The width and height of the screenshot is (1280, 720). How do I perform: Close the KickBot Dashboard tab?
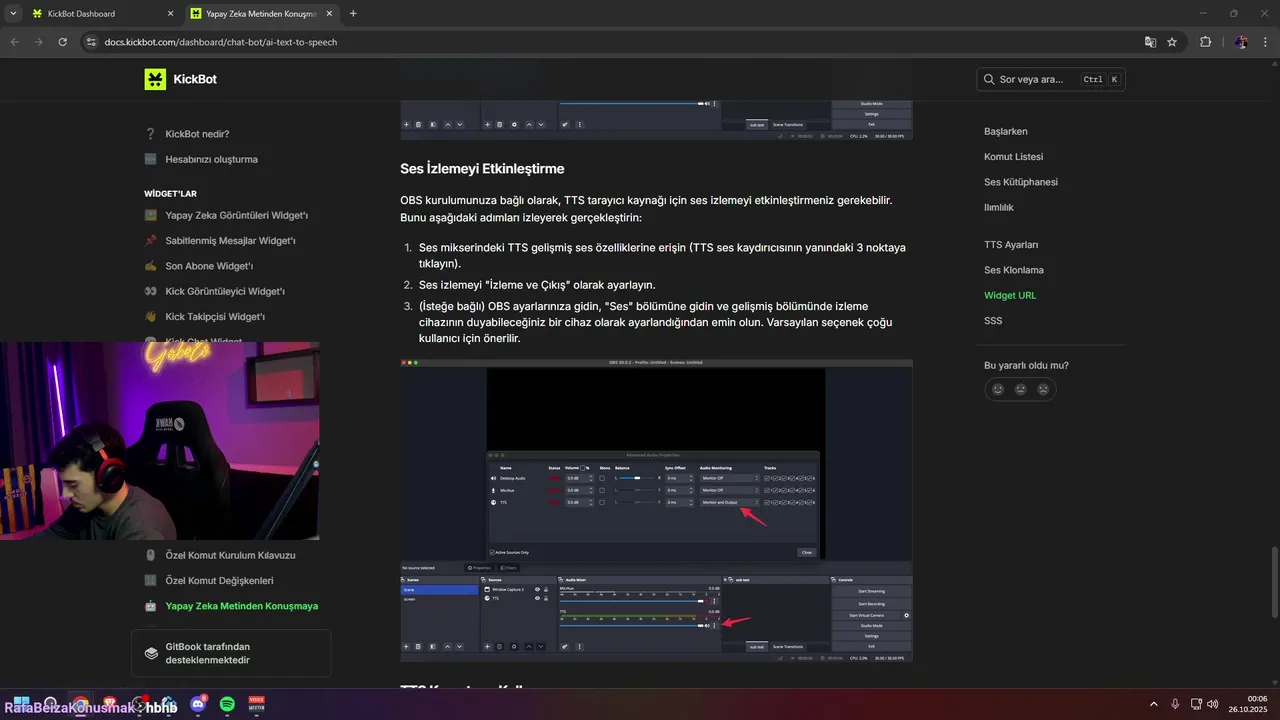click(x=170, y=14)
